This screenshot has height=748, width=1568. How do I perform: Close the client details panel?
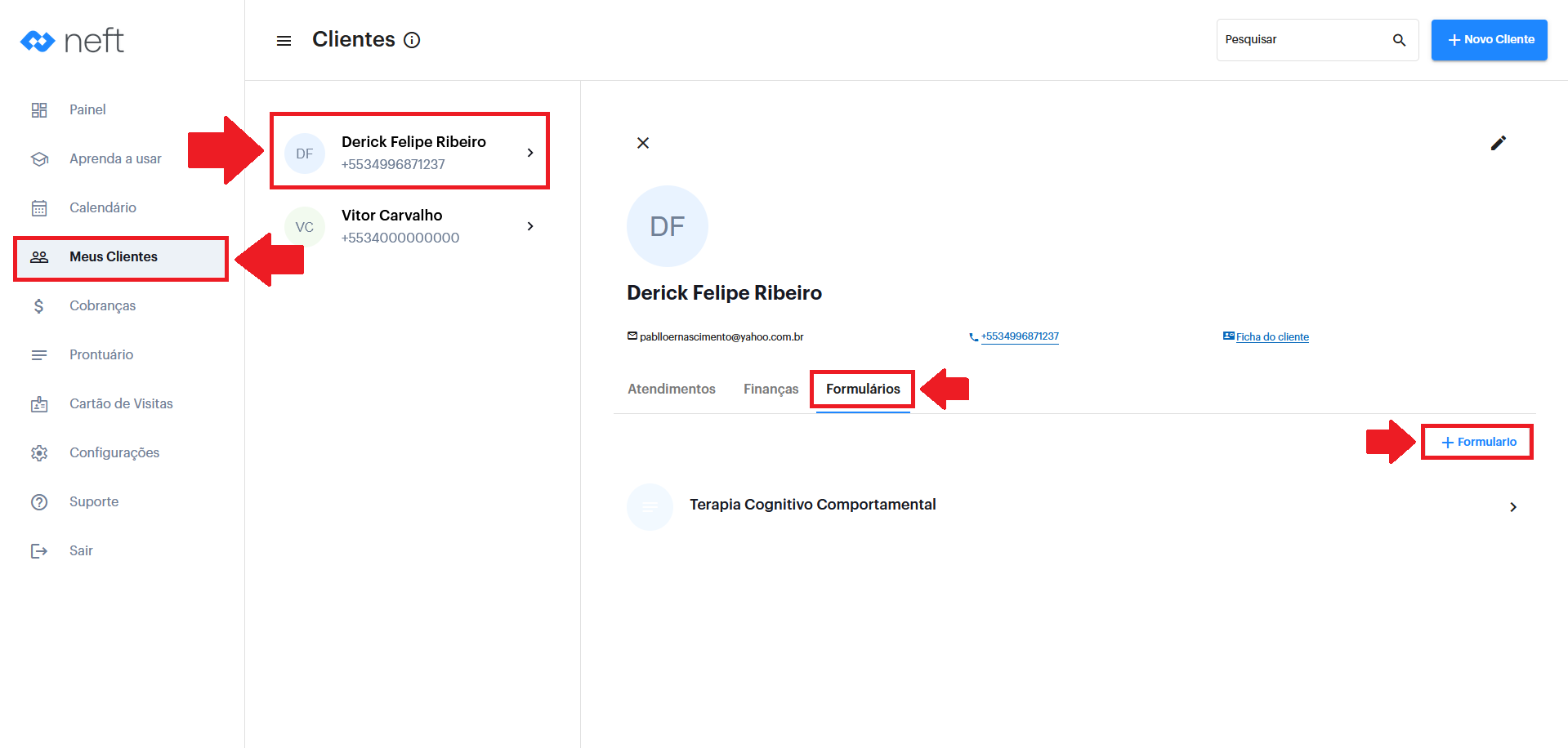(x=643, y=143)
